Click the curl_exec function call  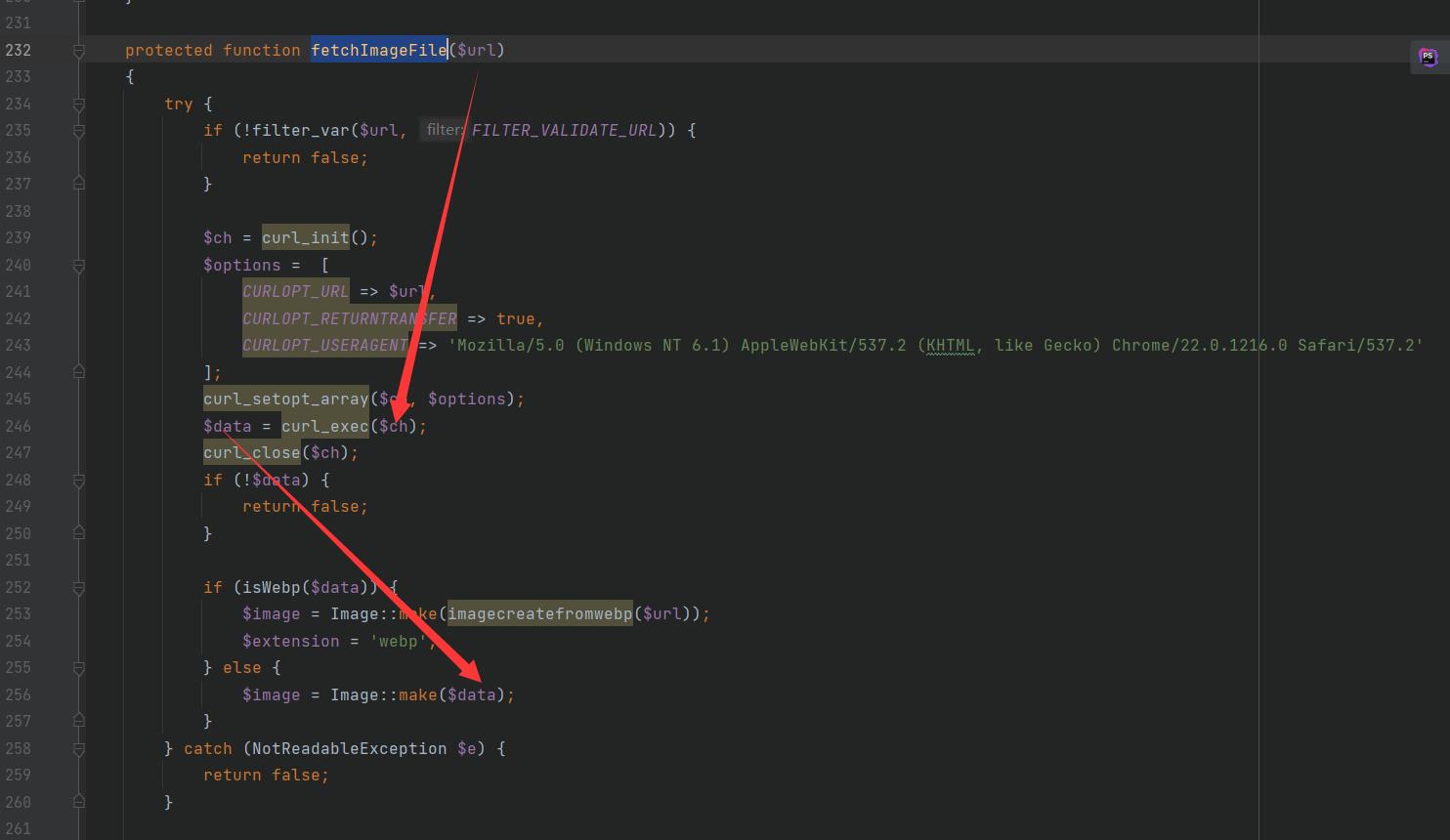tap(325, 426)
